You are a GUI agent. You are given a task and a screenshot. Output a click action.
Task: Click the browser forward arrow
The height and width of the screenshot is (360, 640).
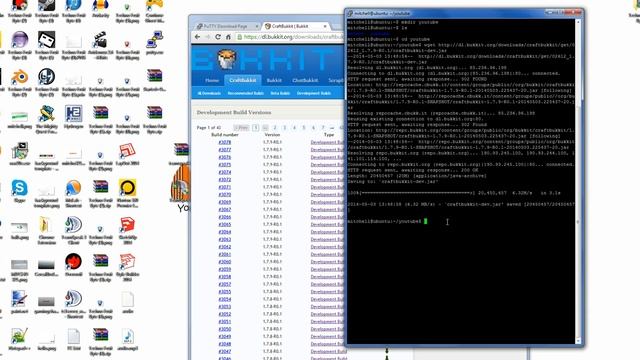[208, 37]
